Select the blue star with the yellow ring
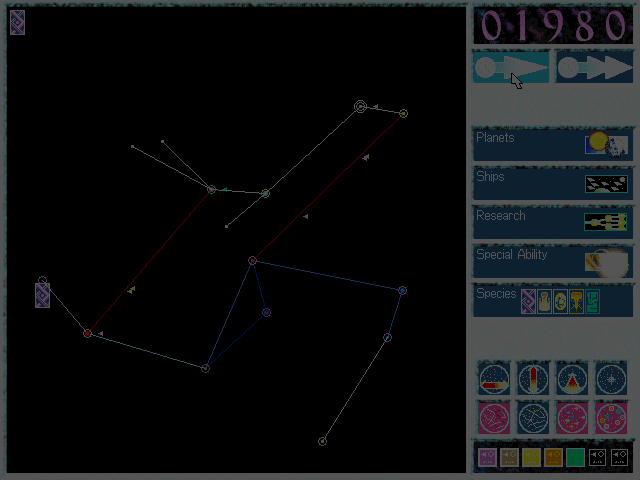The height and width of the screenshot is (480, 640). [266, 193]
